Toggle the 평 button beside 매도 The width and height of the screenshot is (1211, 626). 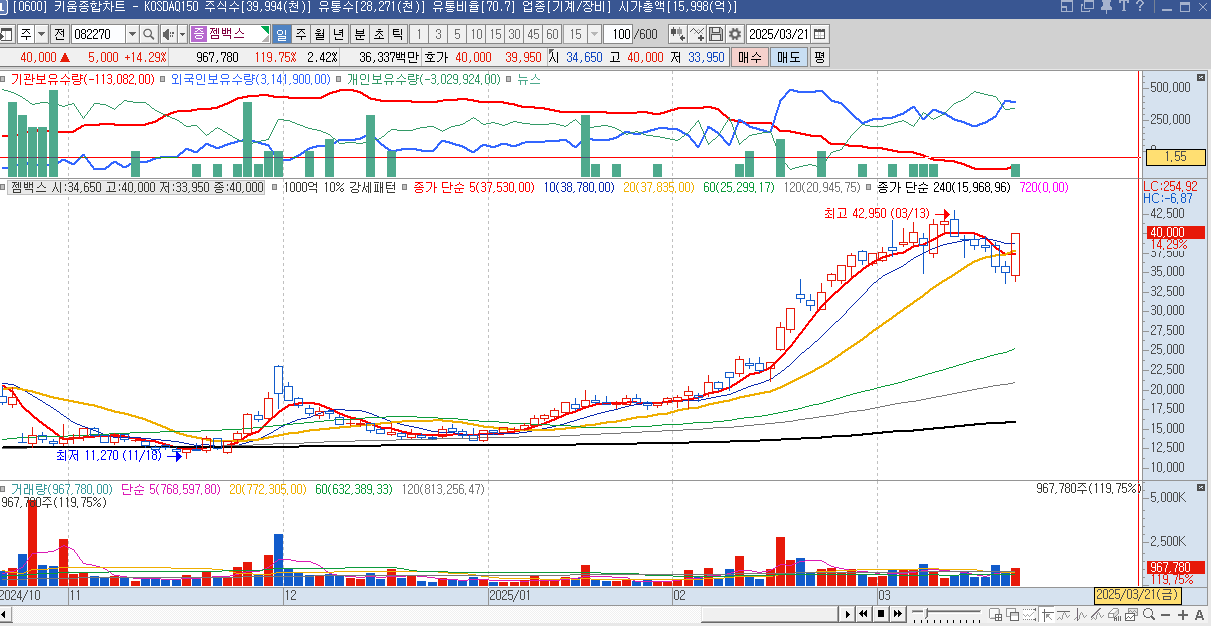(x=820, y=57)
